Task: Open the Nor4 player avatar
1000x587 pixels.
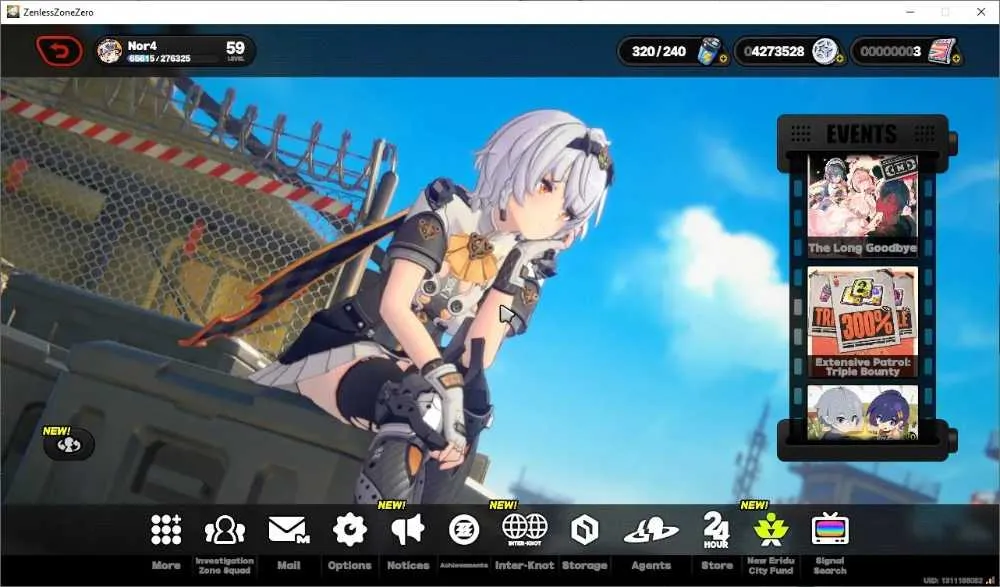Action: pyautogui.click(x=110, y=51)
